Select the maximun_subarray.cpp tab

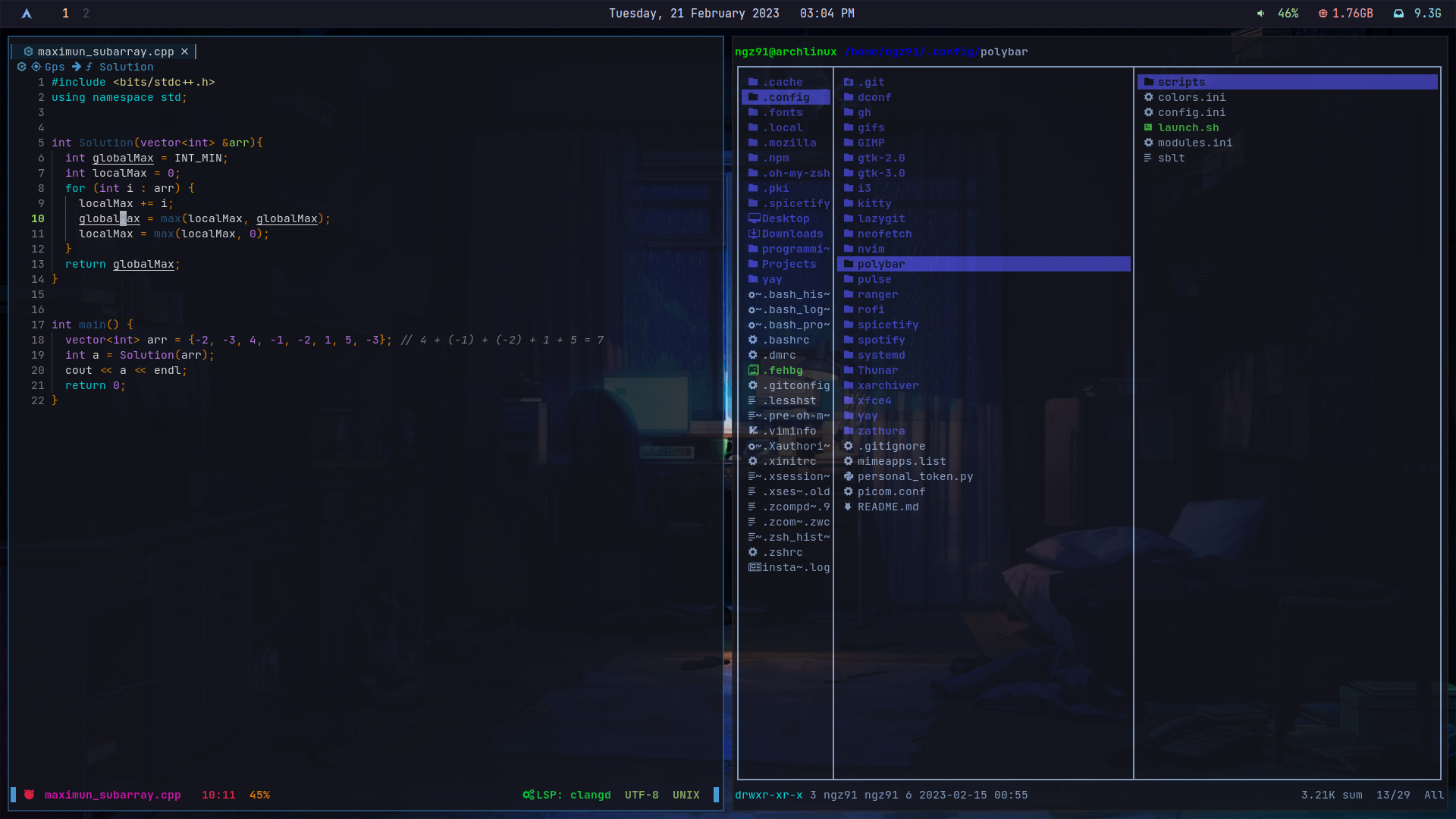(x=105, y=52)
